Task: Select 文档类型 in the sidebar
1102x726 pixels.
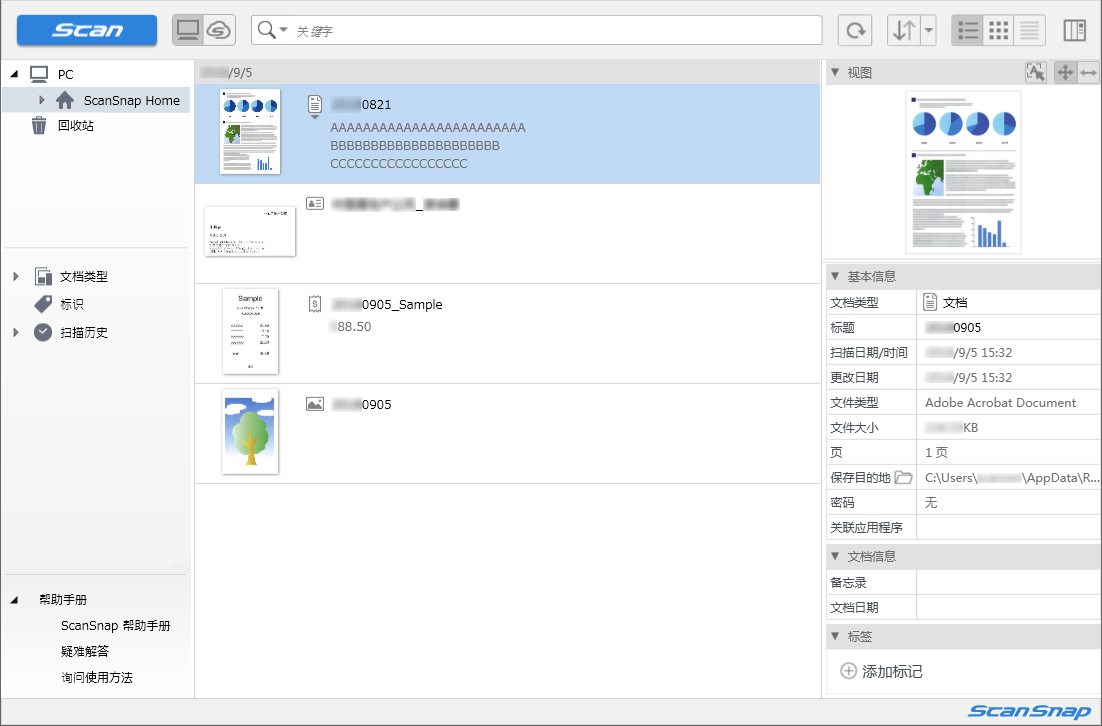Action: click(84, 277)
